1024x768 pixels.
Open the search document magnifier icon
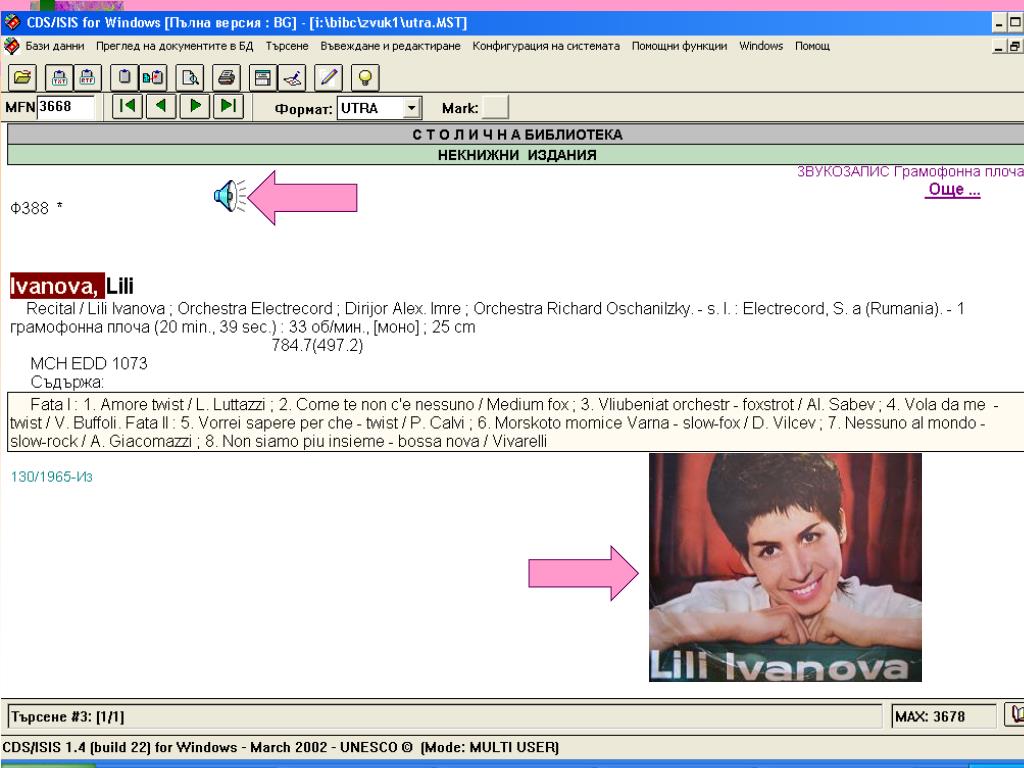pyautogui.click(x=190, y=78)
